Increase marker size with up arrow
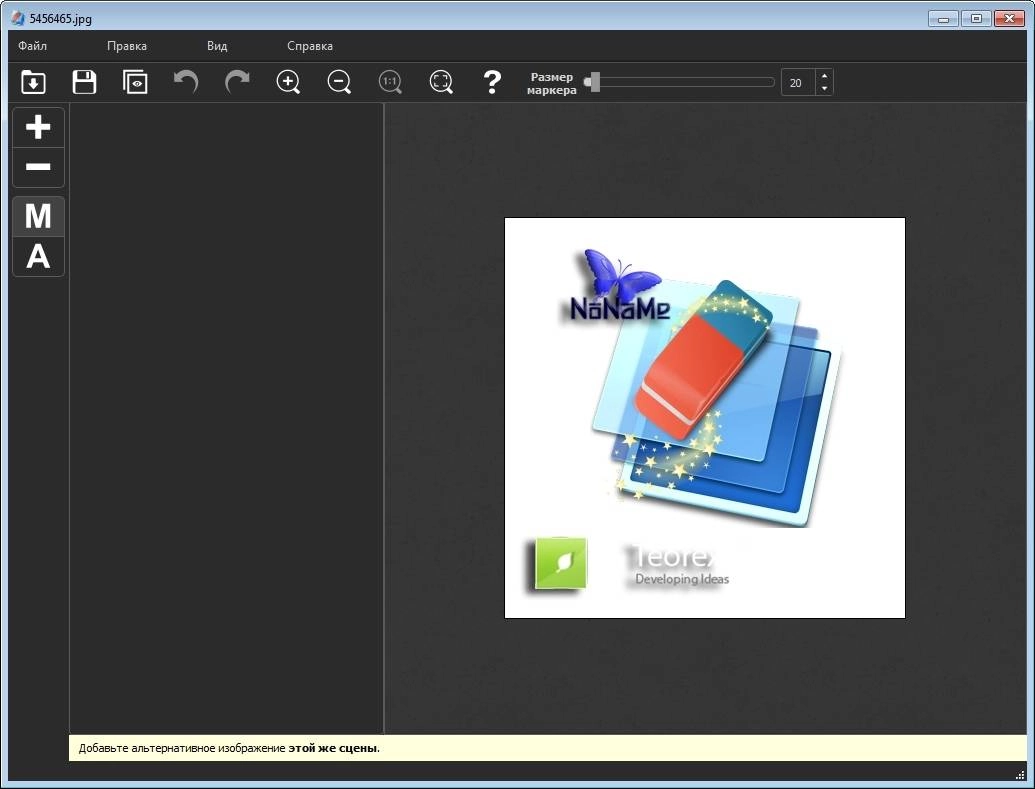The image size is (1035, 789). pos(824,76)
